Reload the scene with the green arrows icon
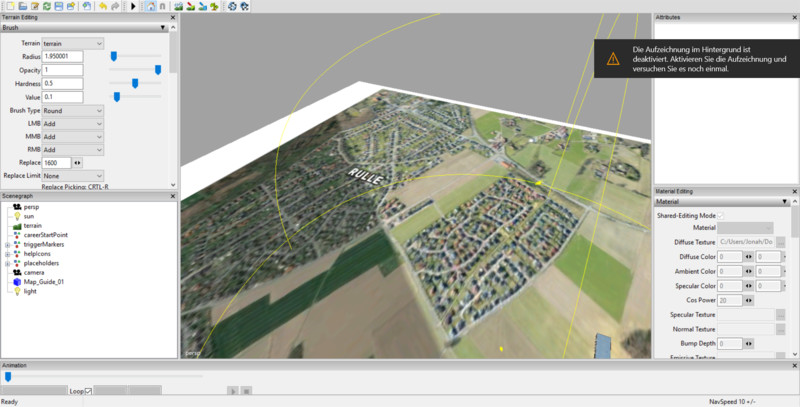800x407 pixels. (46, 6)
